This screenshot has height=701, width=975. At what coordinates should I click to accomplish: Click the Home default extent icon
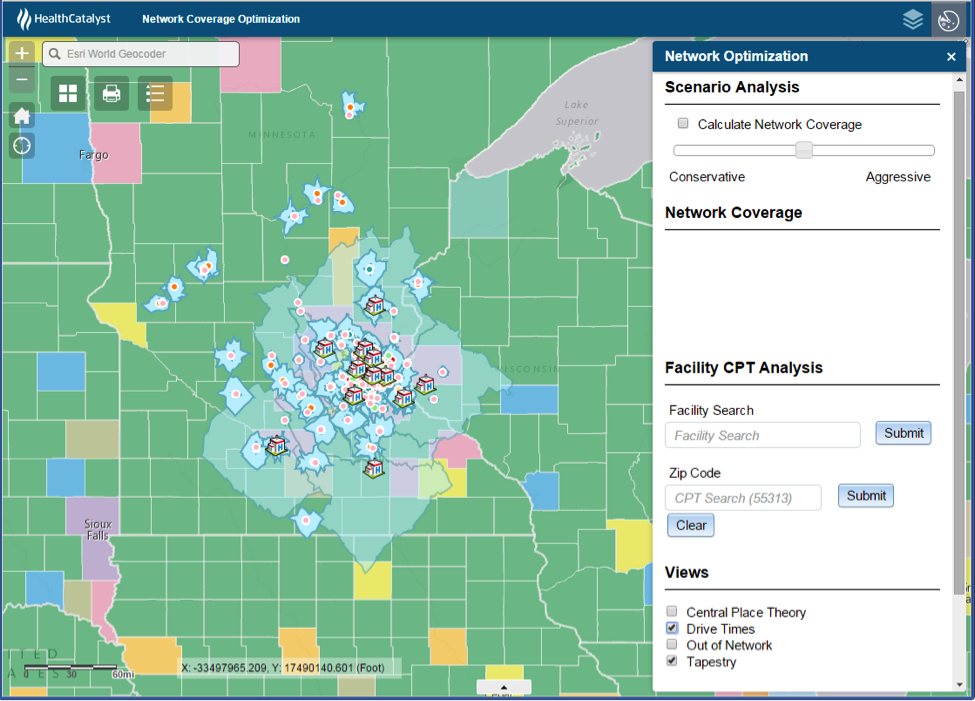point(21,115)
